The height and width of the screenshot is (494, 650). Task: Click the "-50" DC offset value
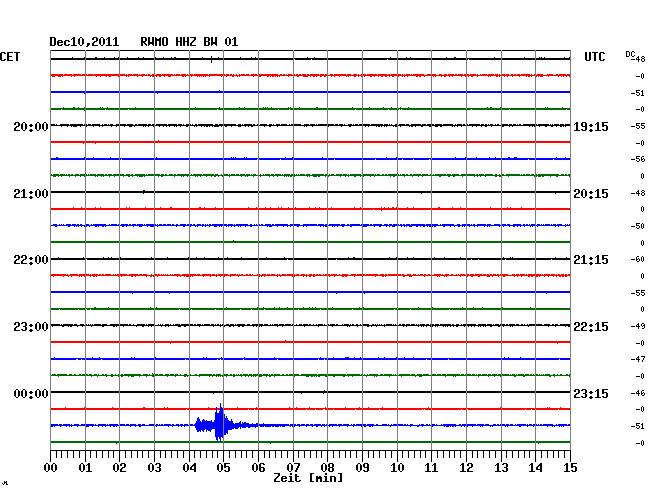(638, 226)
